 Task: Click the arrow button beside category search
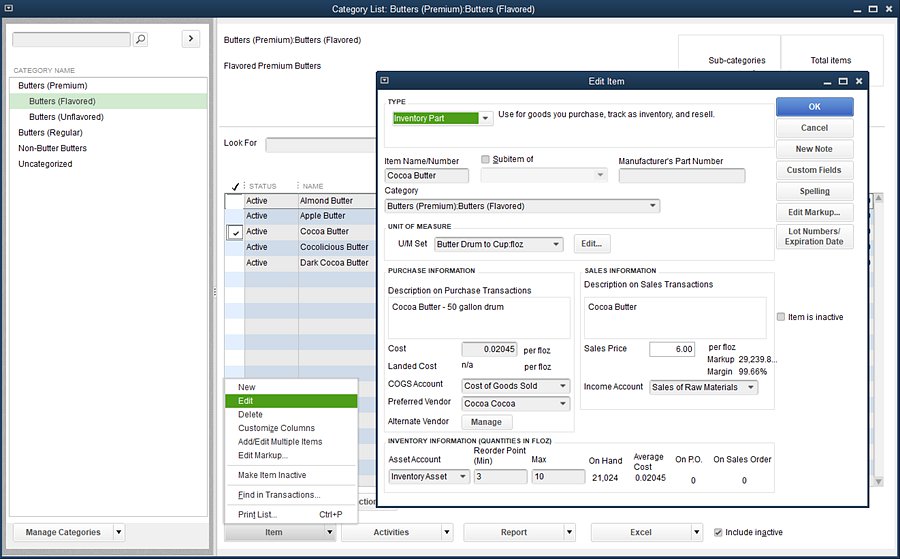(191, 39)
